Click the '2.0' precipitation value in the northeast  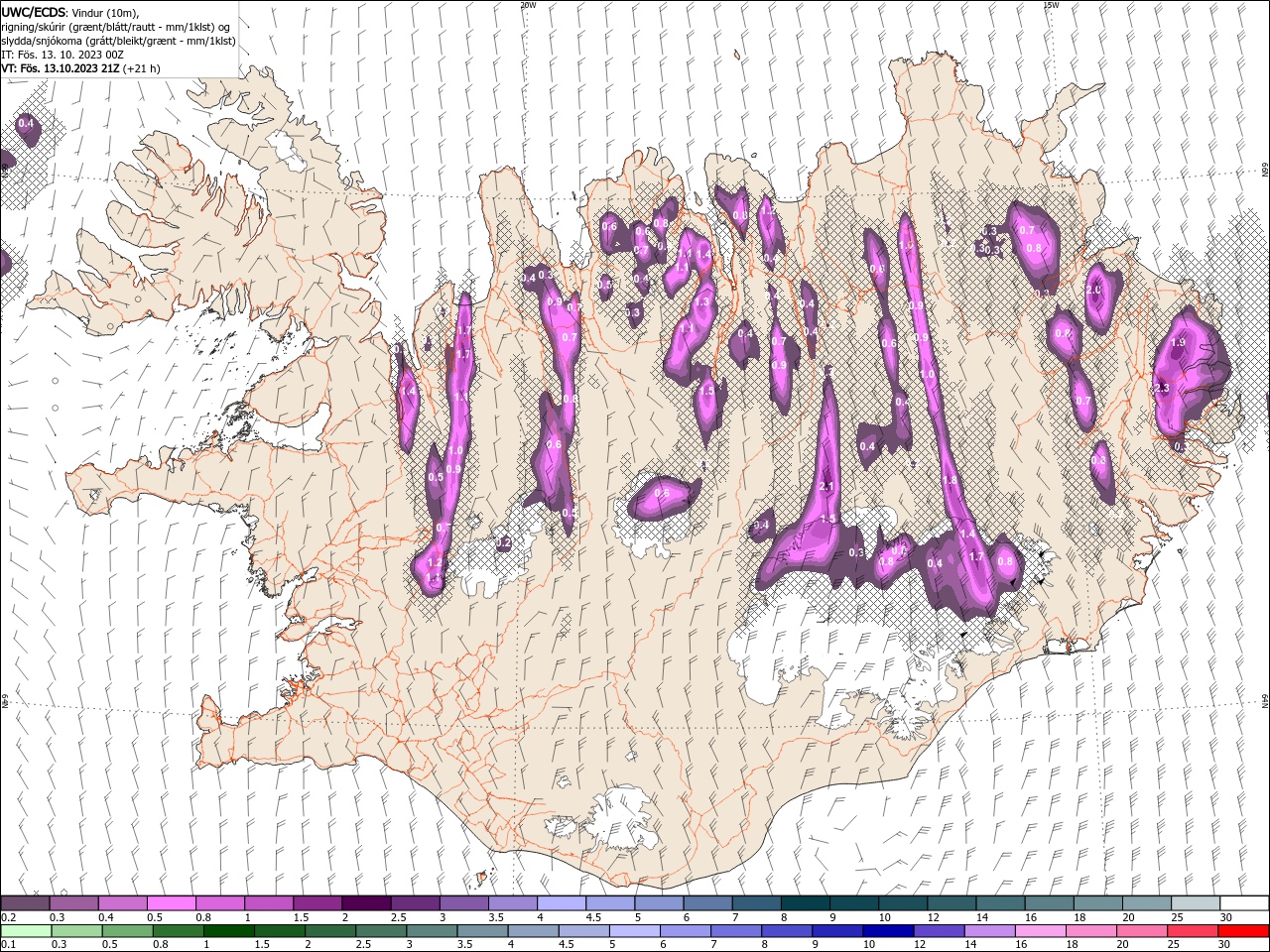pyautogui.click(x=1094, y=292)
